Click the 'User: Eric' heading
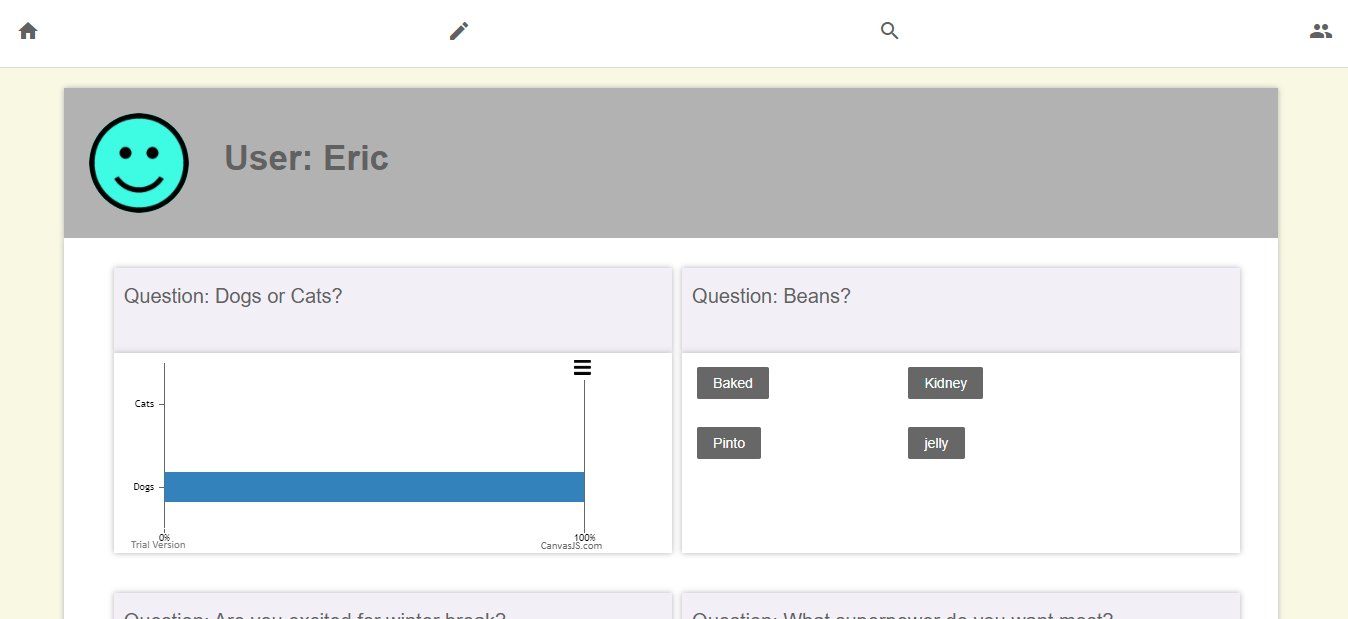 [x=306, y=158]
